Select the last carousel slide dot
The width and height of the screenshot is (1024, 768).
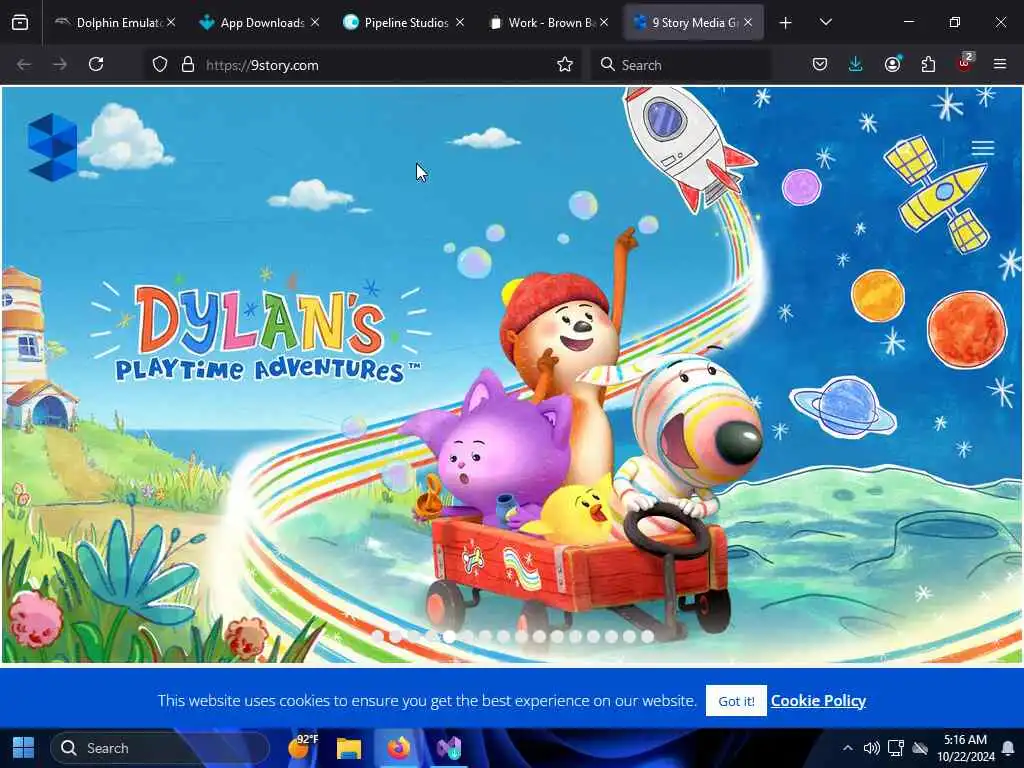[647, 636]
